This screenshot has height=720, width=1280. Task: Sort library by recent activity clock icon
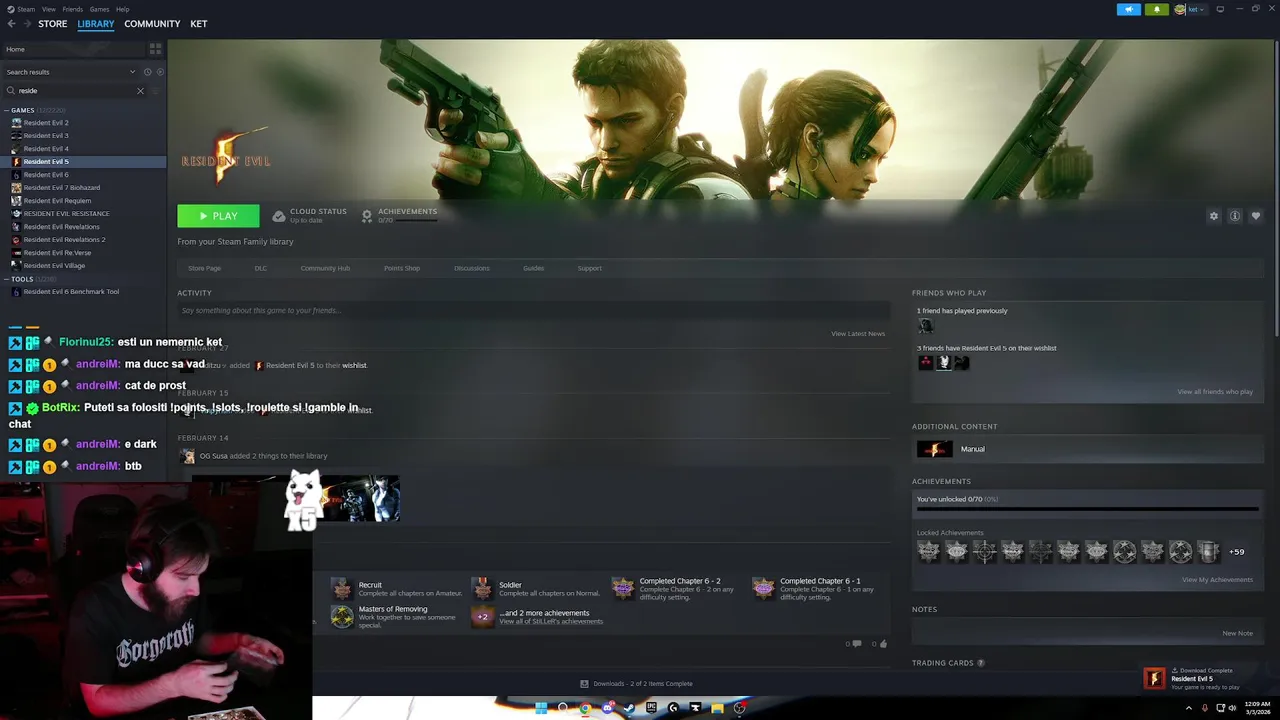coord(147,72)
